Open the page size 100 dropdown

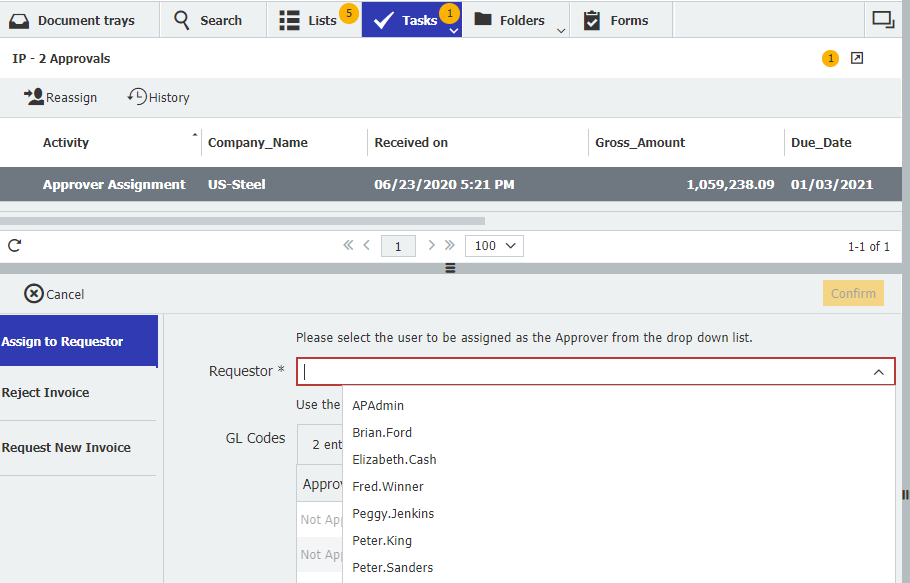click(493, 245)
